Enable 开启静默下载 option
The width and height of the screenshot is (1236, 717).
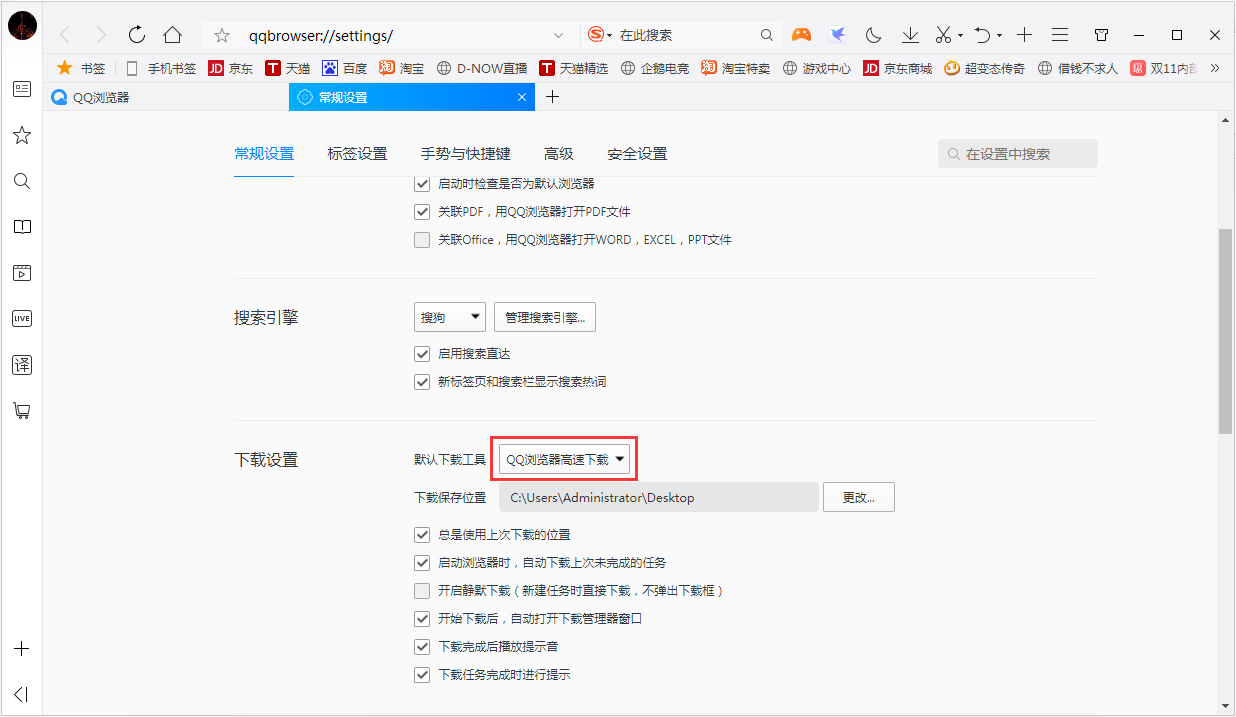[x=422, y=590]
